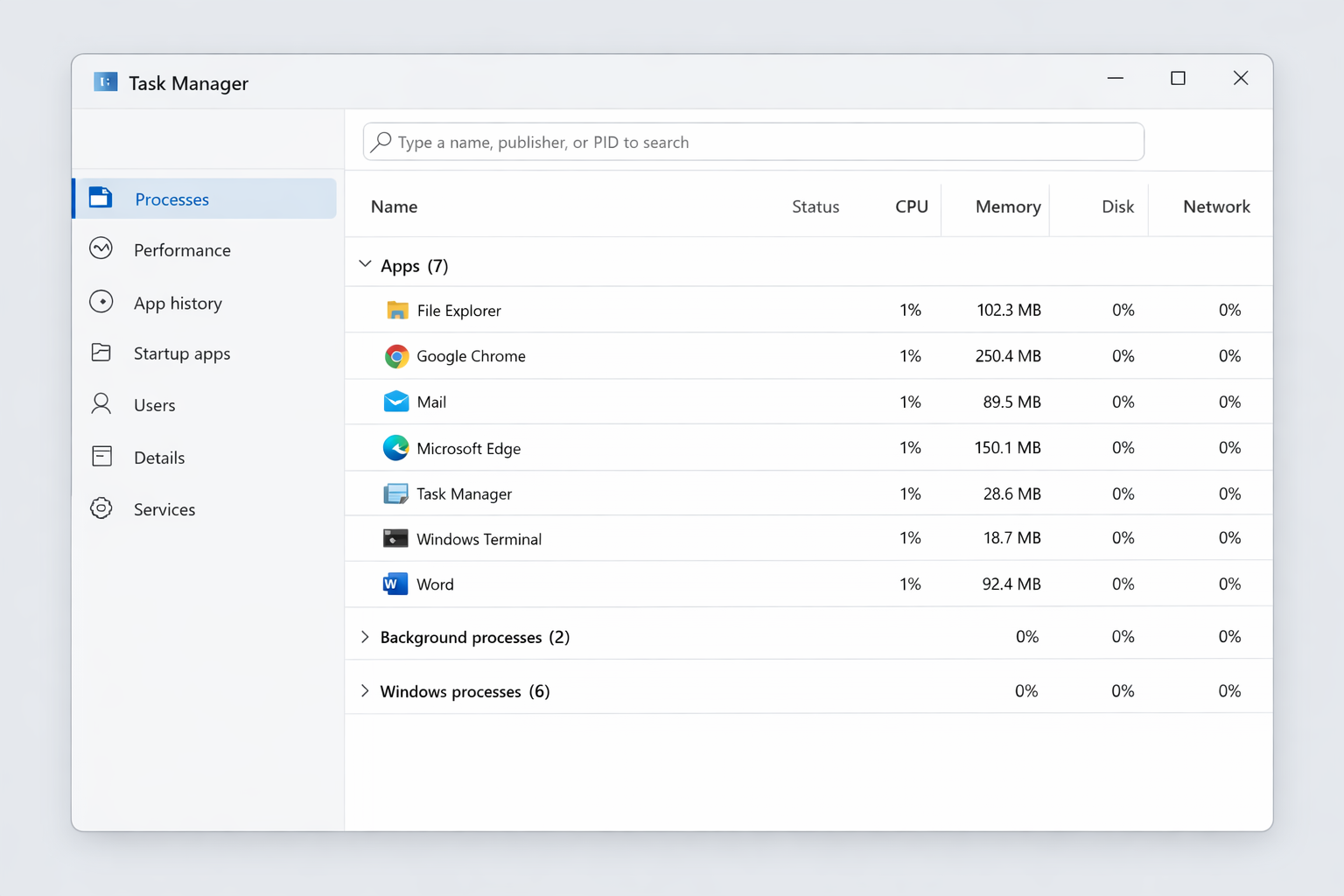The width and height of the screenshot is (1344, 896).
Task: Click the File Explorer folder icon
Action: (x=397, y=311)
